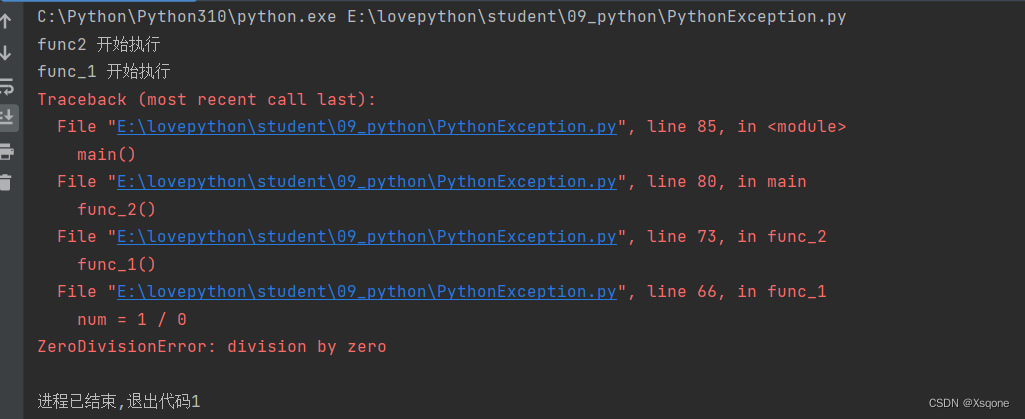Click the "num = 1 / 0" code line
1025x419 pixels.
click(x=131, y=320)
